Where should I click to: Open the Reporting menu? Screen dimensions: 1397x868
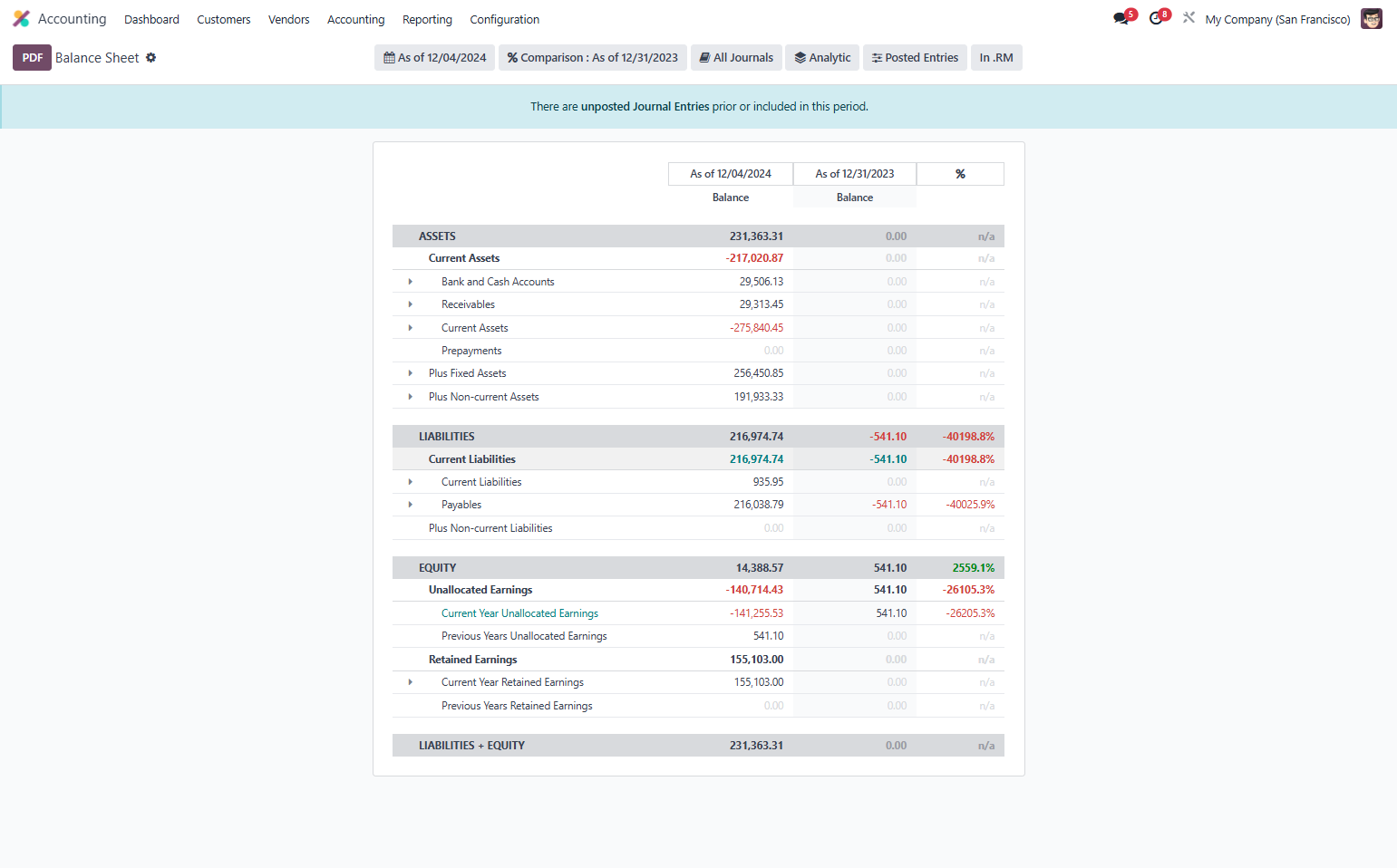pos(427,19)
